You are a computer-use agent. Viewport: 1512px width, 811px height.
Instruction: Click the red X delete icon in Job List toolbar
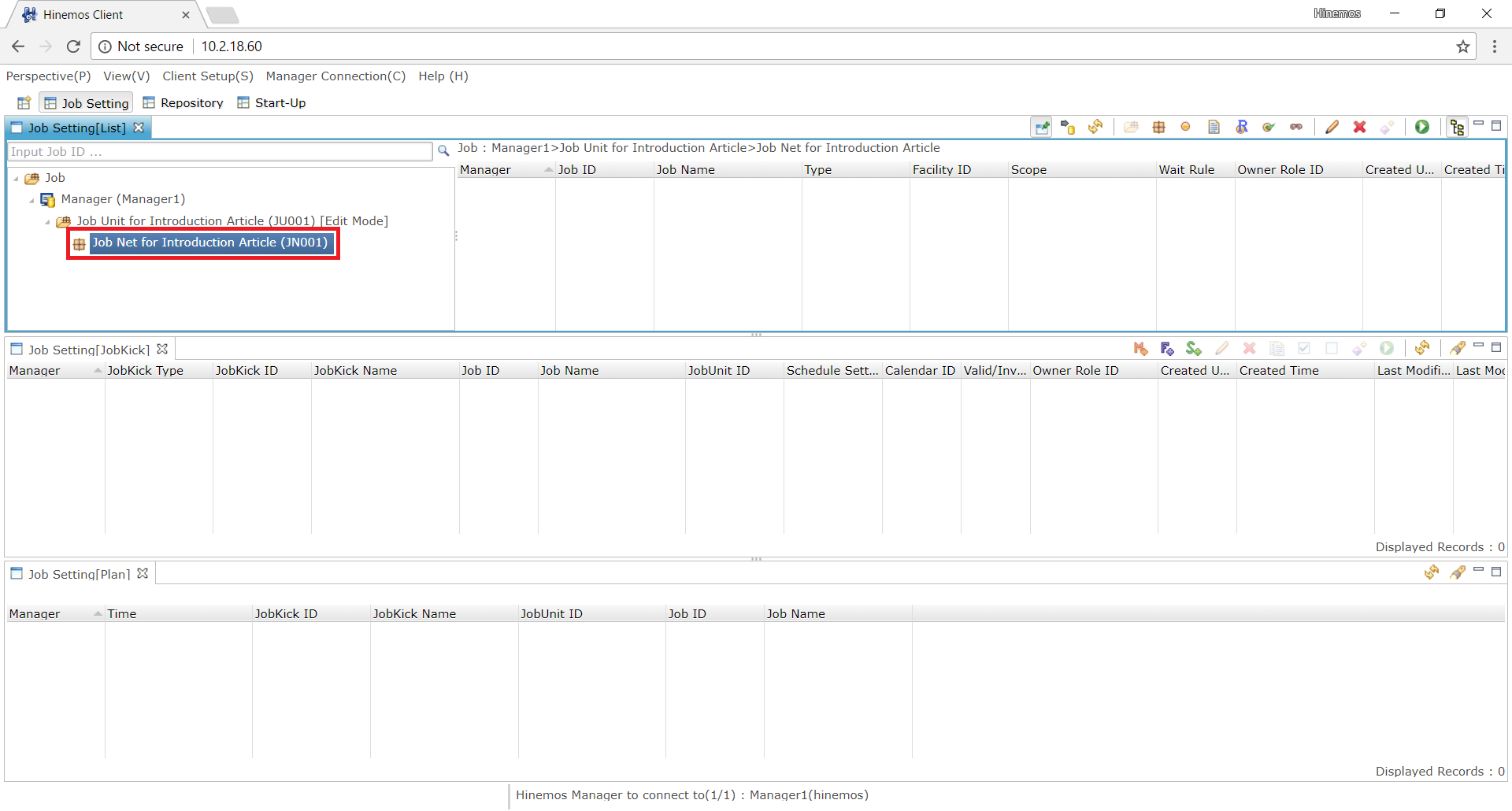click(1359, 127)
